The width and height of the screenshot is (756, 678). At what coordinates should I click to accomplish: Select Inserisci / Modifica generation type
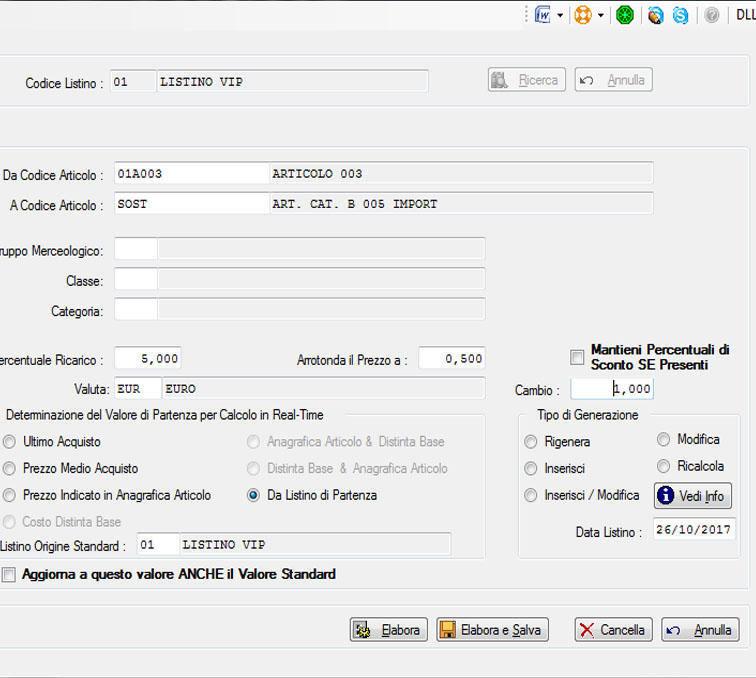(x=530, y=495)
